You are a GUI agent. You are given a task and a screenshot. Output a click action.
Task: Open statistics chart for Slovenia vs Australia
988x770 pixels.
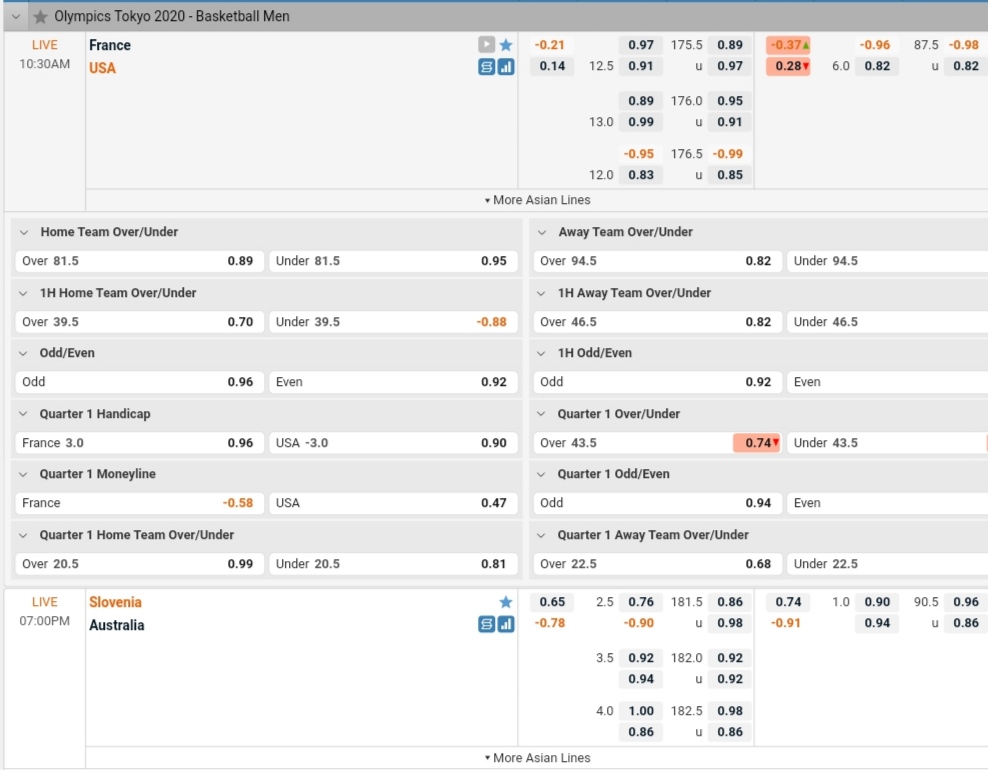click(x=506, y=624)
